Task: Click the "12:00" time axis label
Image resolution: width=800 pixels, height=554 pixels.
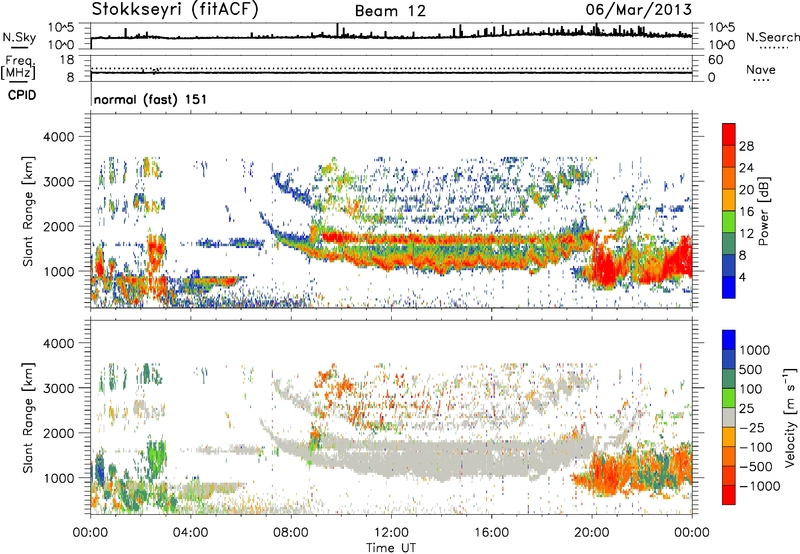Action: click(391, 533)
